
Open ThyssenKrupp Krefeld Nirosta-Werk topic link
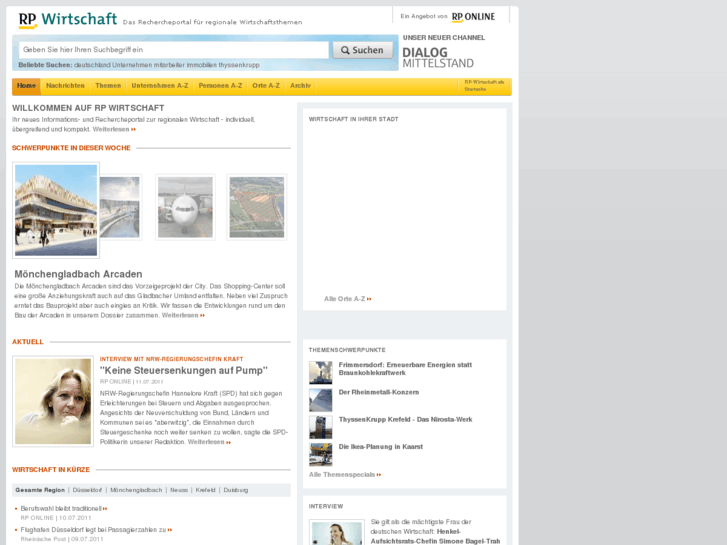(x=406, y=420)
